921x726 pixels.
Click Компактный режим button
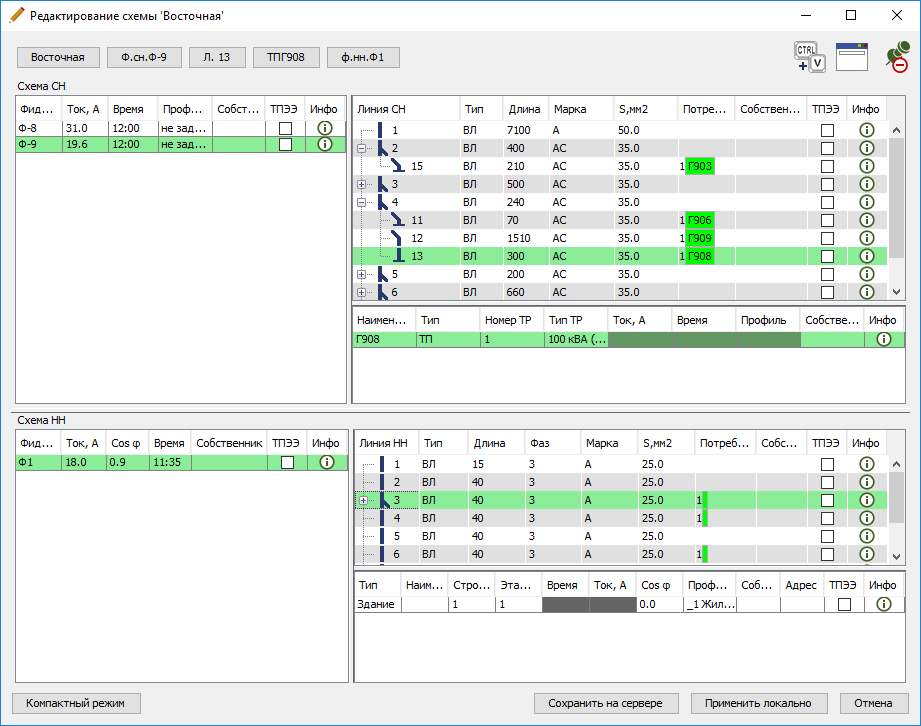(76, 703)
